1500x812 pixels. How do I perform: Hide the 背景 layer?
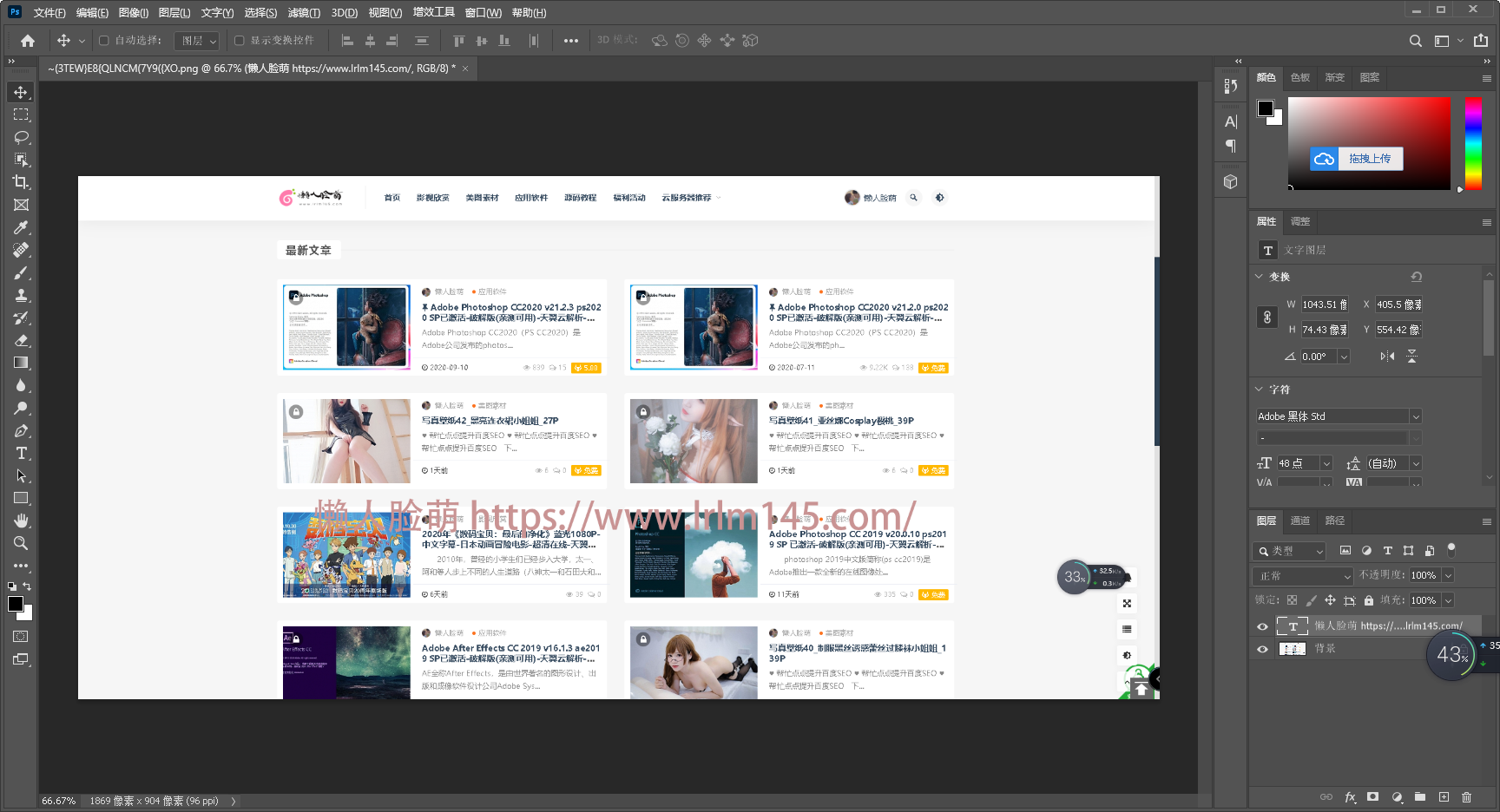1262,649
